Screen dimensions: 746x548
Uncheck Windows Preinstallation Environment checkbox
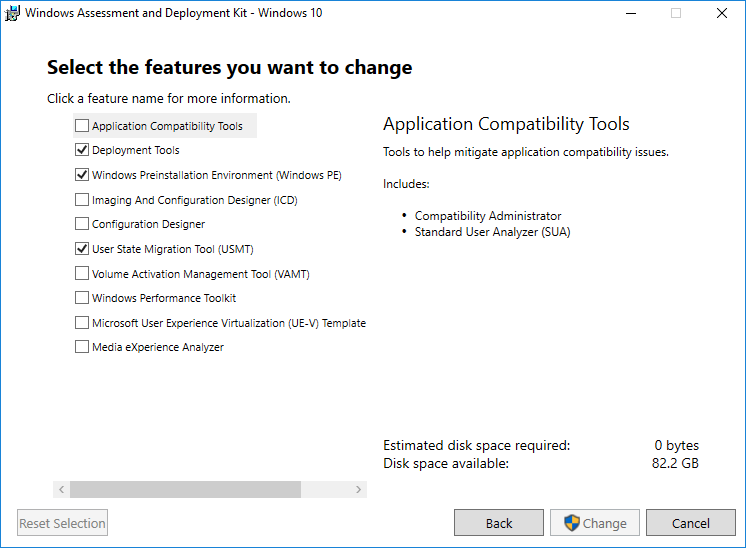point(82,175)
